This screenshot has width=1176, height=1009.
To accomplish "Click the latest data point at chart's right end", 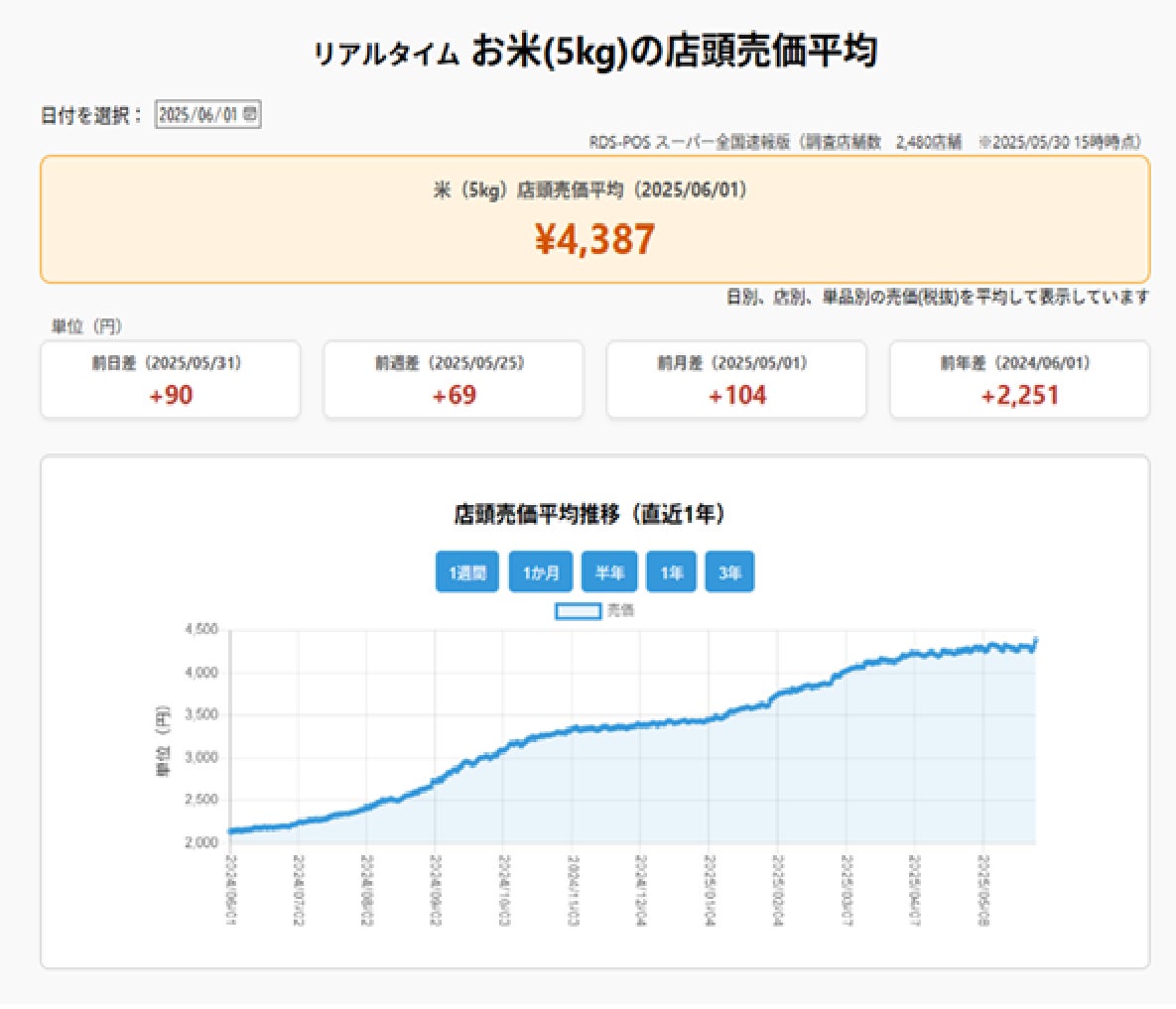I will [1036, 640].
